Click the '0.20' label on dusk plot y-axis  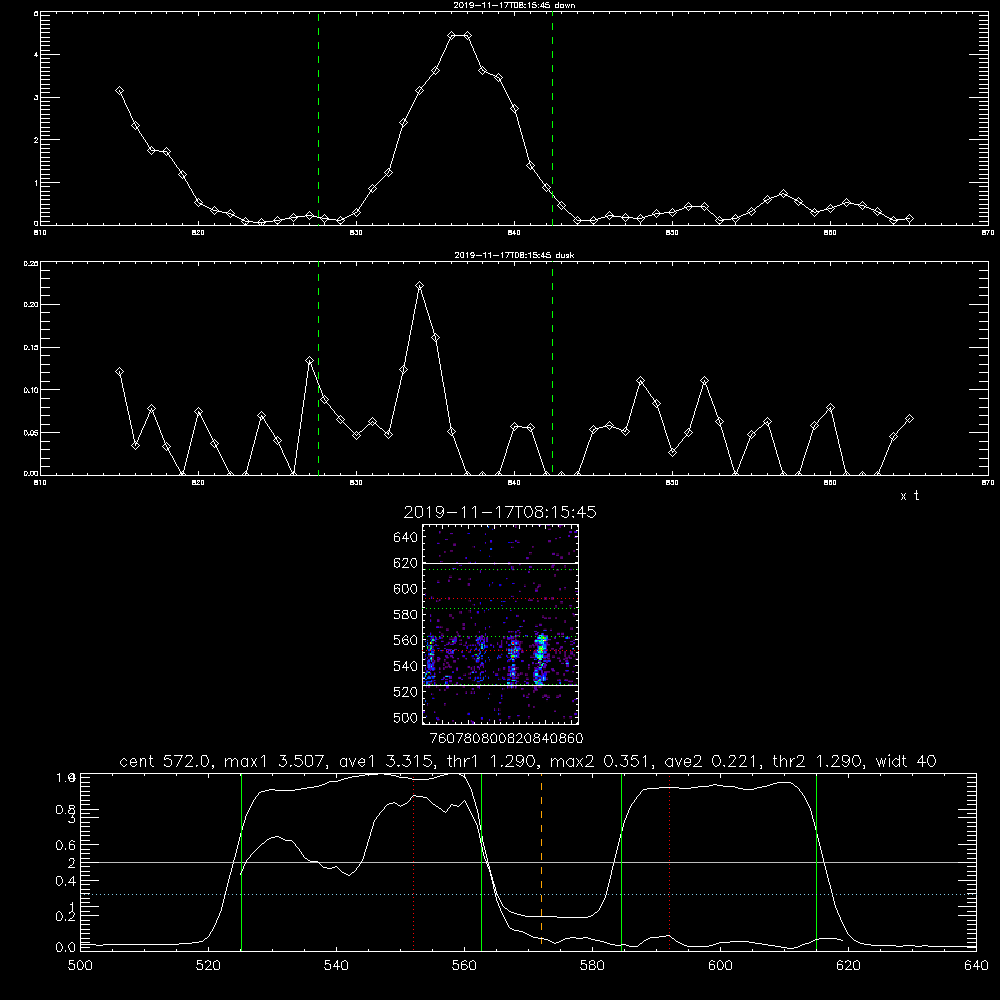pos(31,305)
